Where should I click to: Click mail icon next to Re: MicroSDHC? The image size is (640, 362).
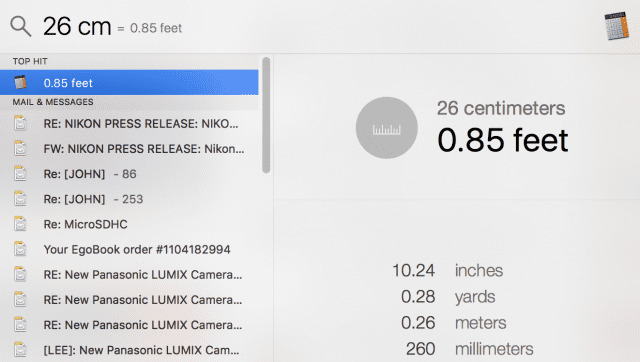pos(20,224)
